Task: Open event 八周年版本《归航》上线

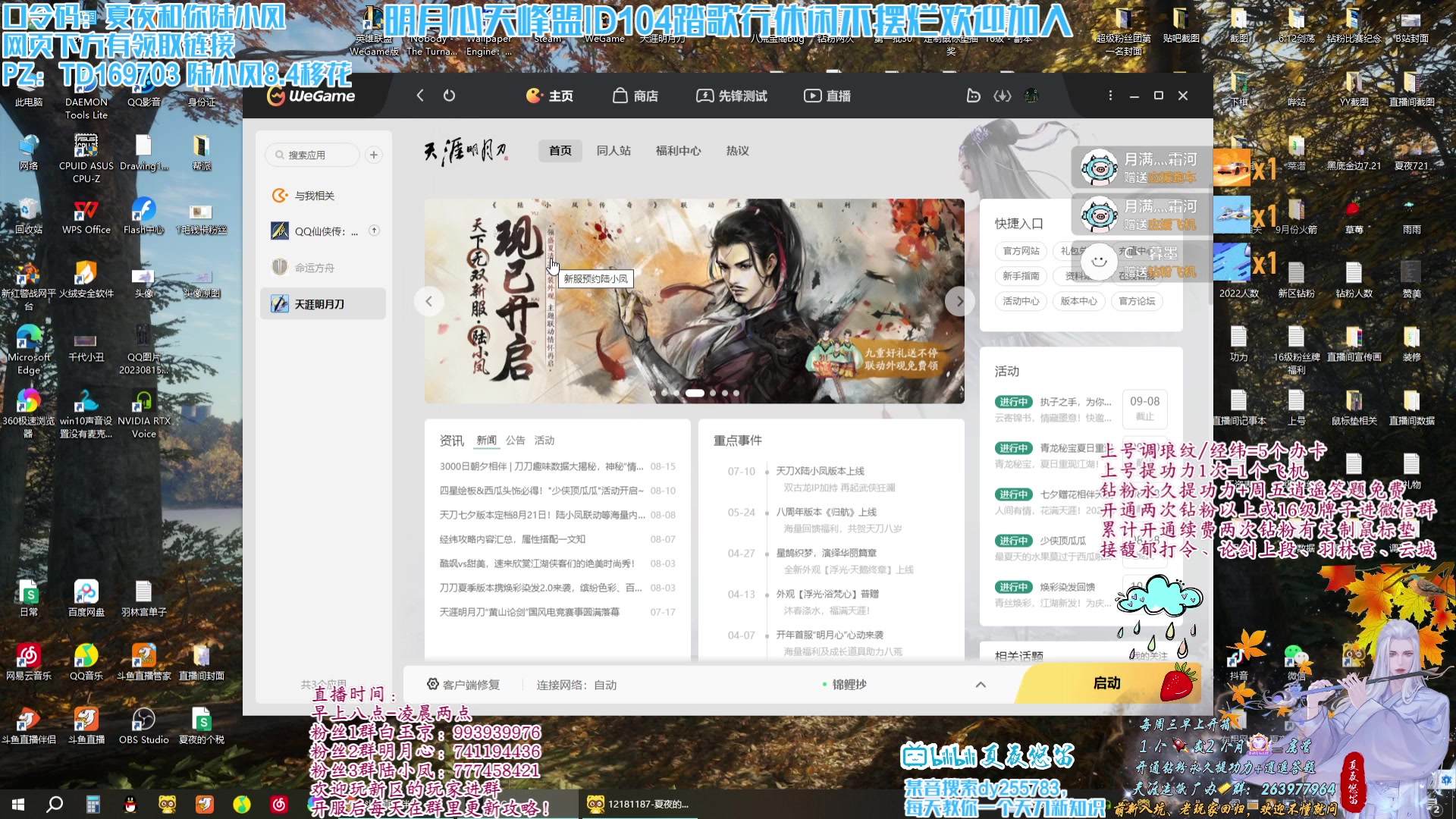Action: pos(826,512)
